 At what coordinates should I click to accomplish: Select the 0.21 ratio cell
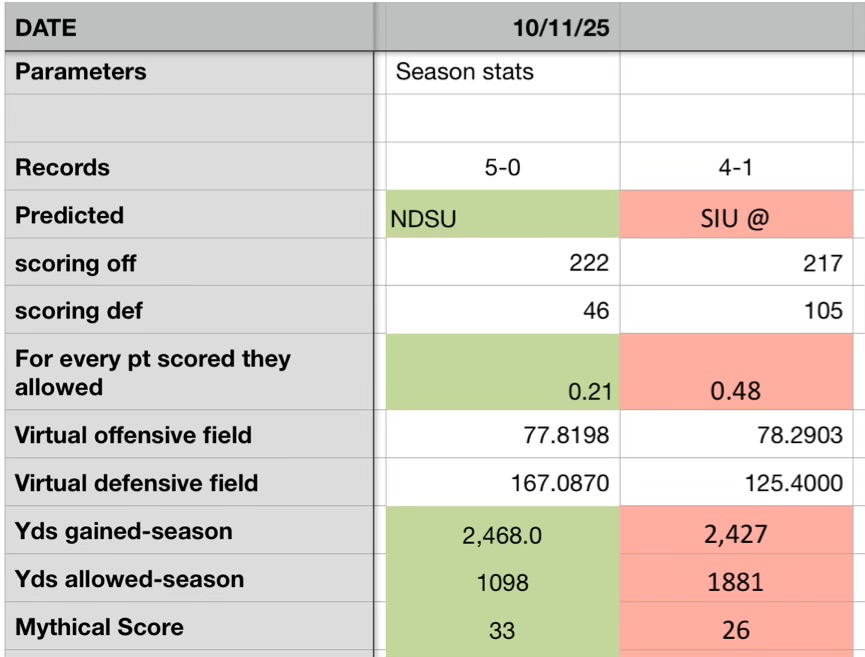[x=498, y=372]
